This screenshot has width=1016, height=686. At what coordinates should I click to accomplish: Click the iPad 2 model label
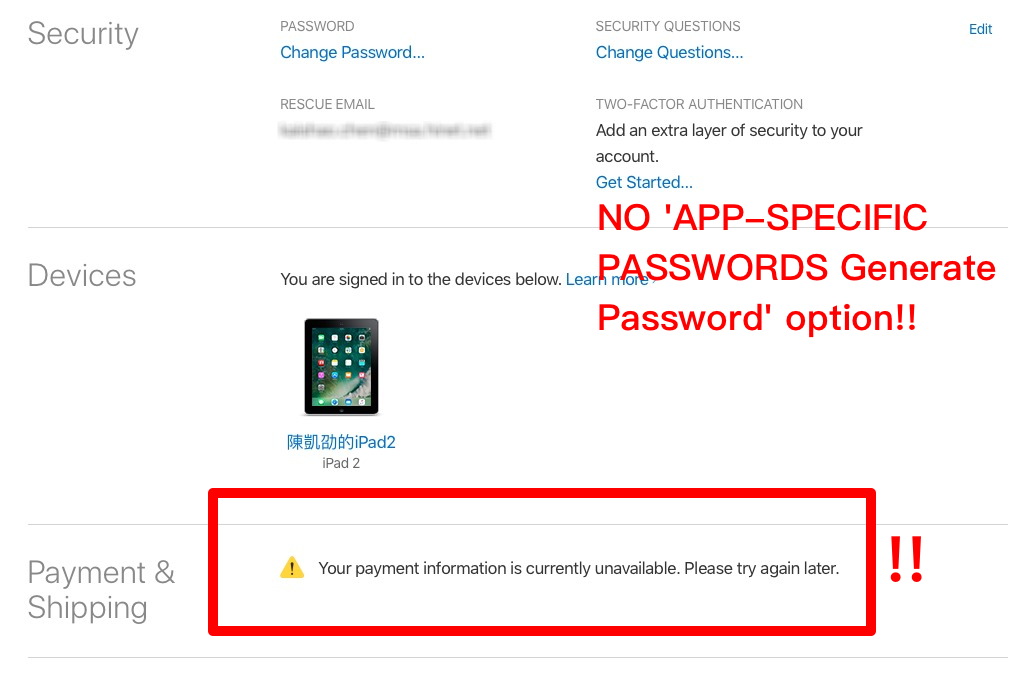(341, 463)
